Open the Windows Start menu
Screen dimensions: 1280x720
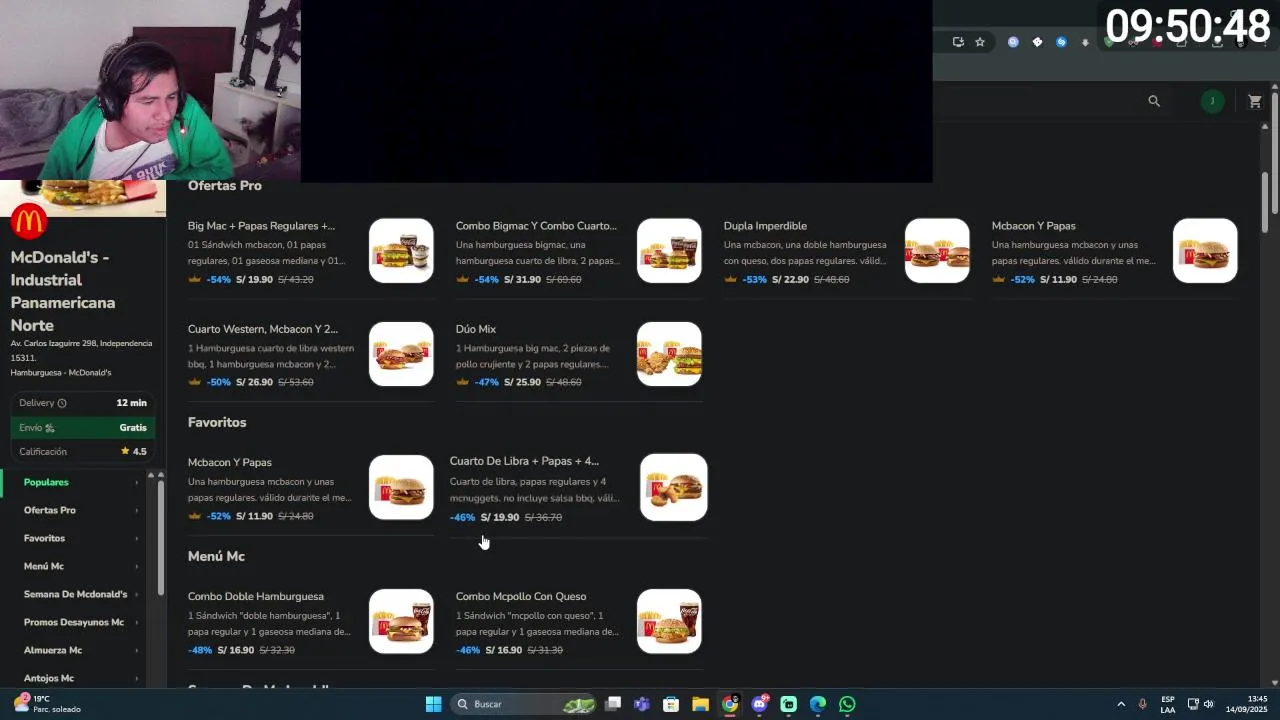[x=433, y=704]
